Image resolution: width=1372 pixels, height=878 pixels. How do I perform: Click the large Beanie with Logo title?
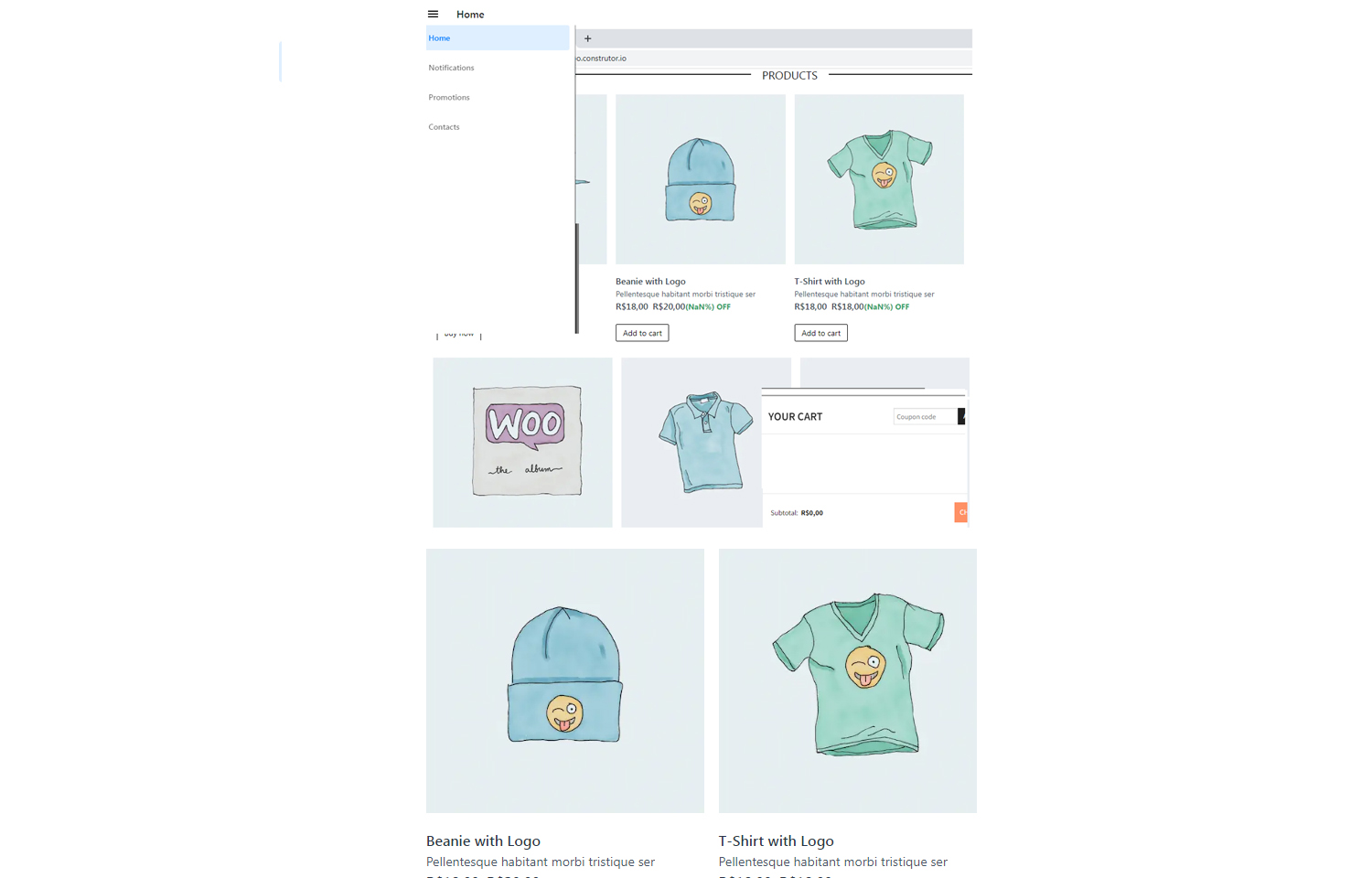(483, 841)
